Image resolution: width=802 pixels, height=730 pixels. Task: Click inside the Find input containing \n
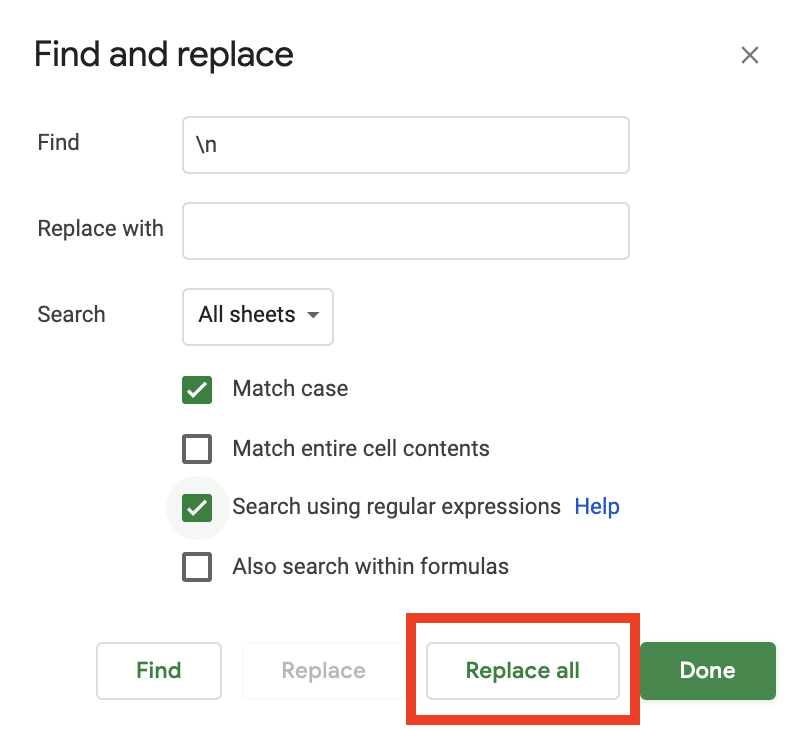[405, 145]
